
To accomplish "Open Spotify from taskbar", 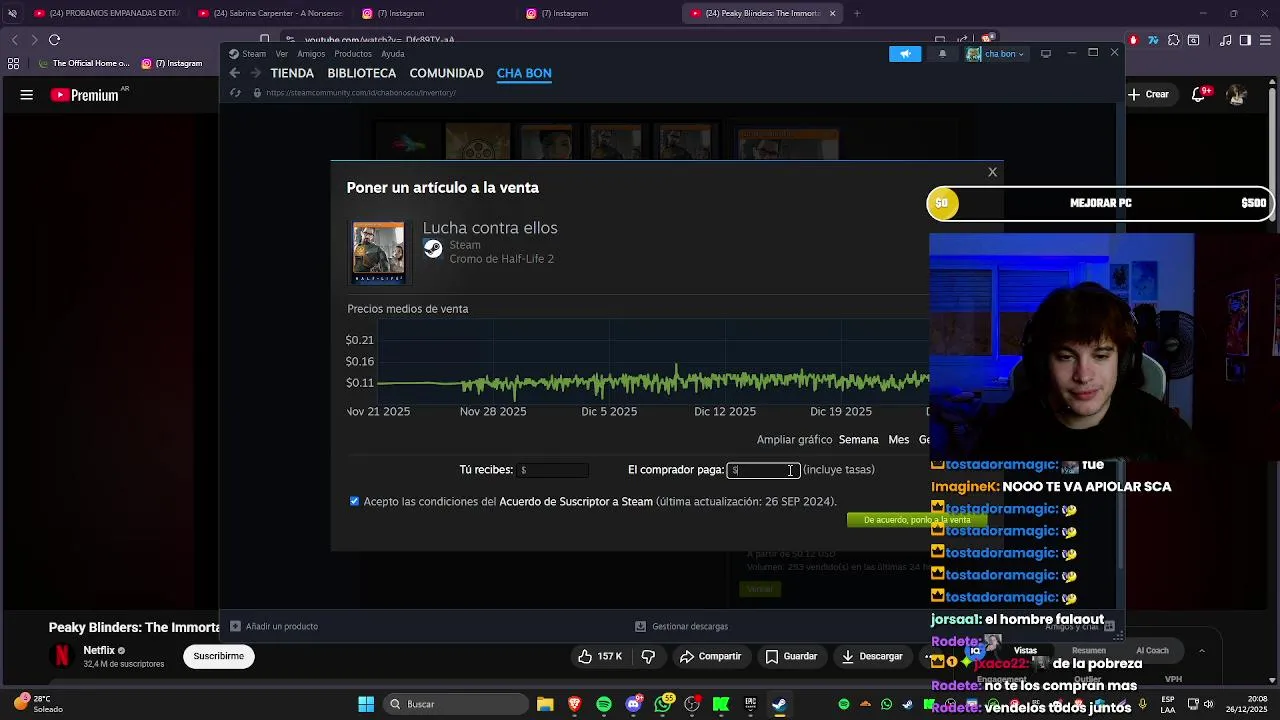I will pyautogui.click(x=604, y=704).
